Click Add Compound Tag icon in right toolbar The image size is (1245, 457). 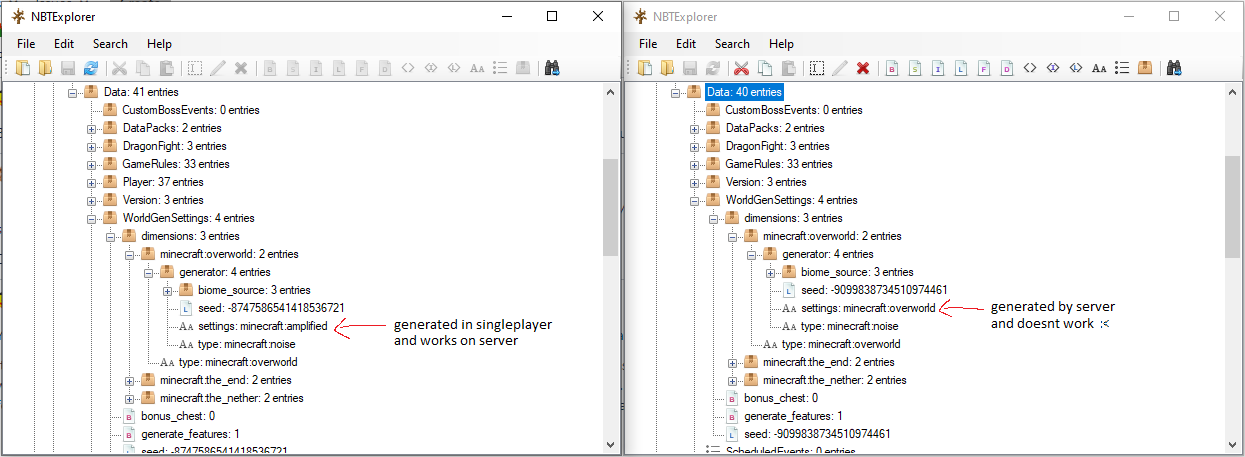click(x=1145, y=68)
